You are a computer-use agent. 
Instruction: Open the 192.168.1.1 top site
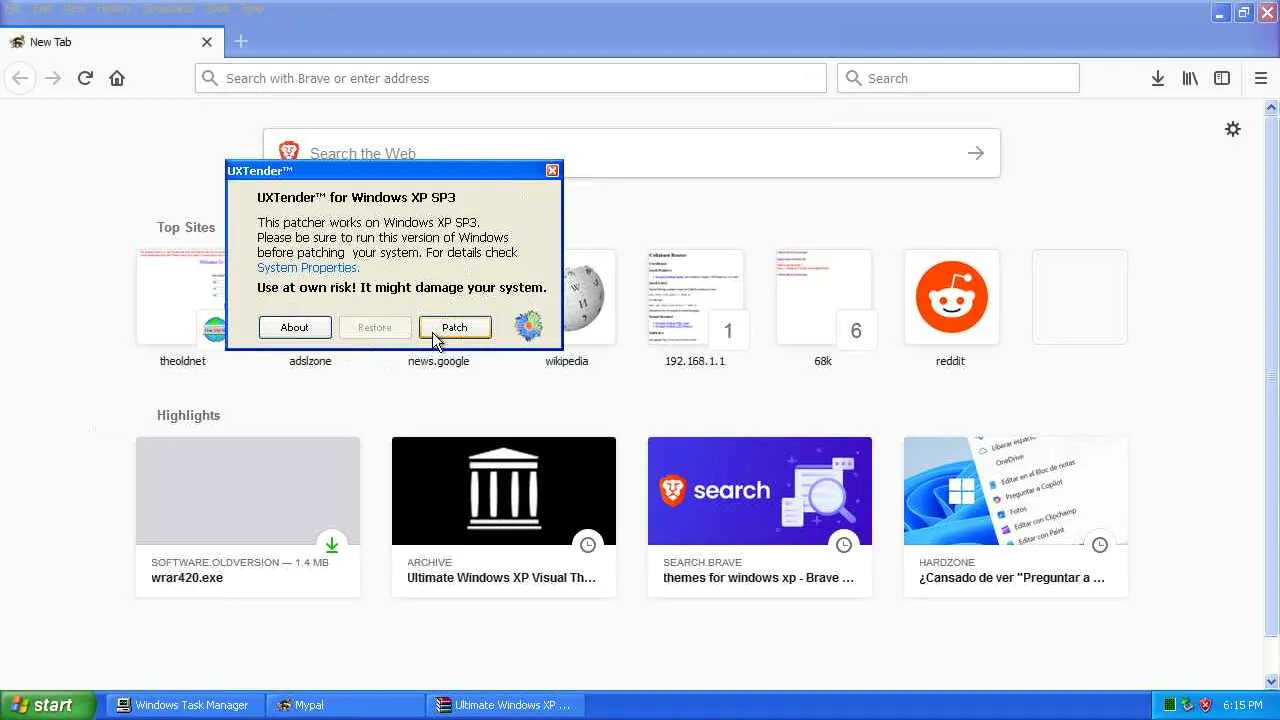click(x=695, y=308)
